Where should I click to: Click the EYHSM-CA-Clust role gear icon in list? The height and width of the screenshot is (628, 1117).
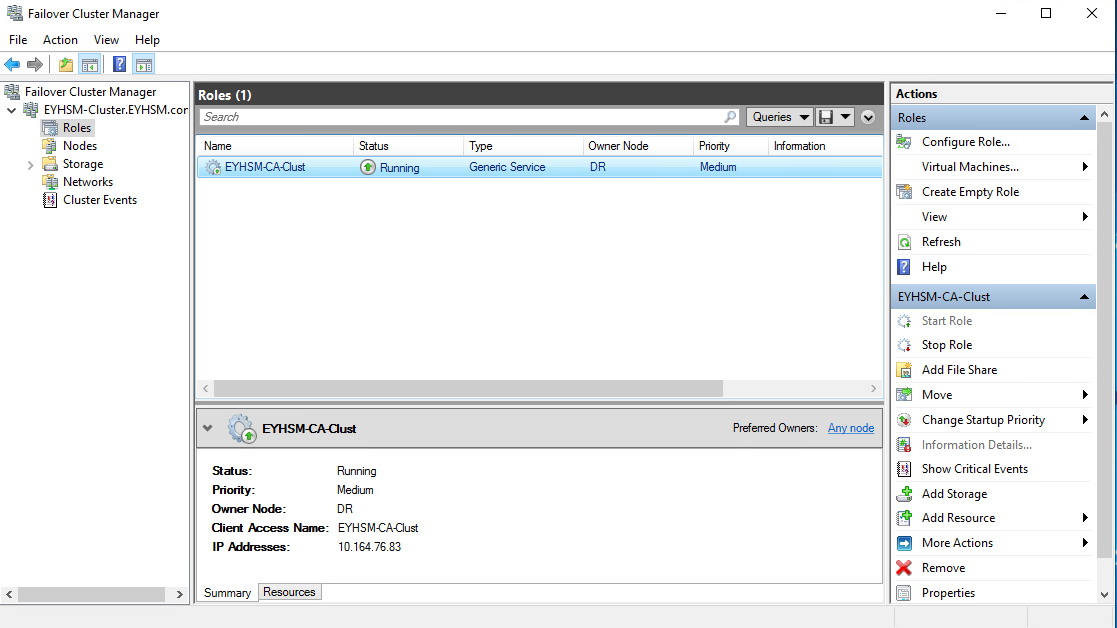tap(213, 167)
